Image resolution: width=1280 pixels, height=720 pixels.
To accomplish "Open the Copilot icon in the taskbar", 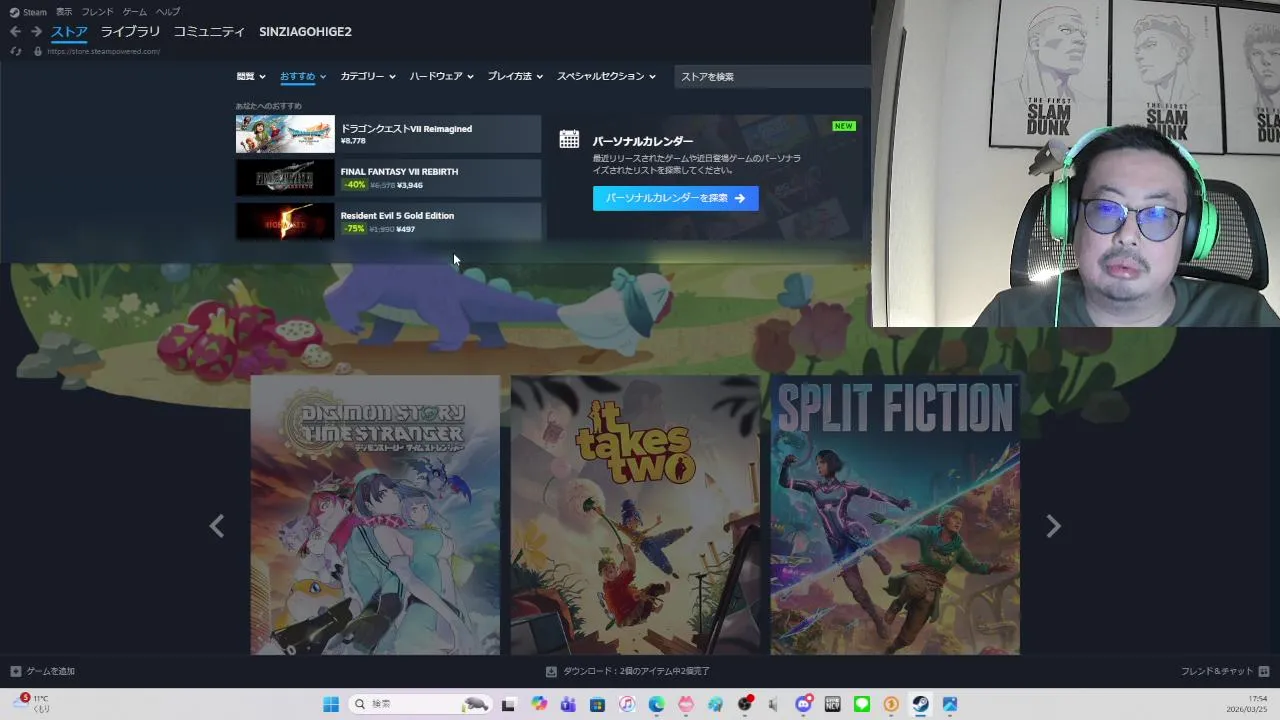I will (539, 704).
